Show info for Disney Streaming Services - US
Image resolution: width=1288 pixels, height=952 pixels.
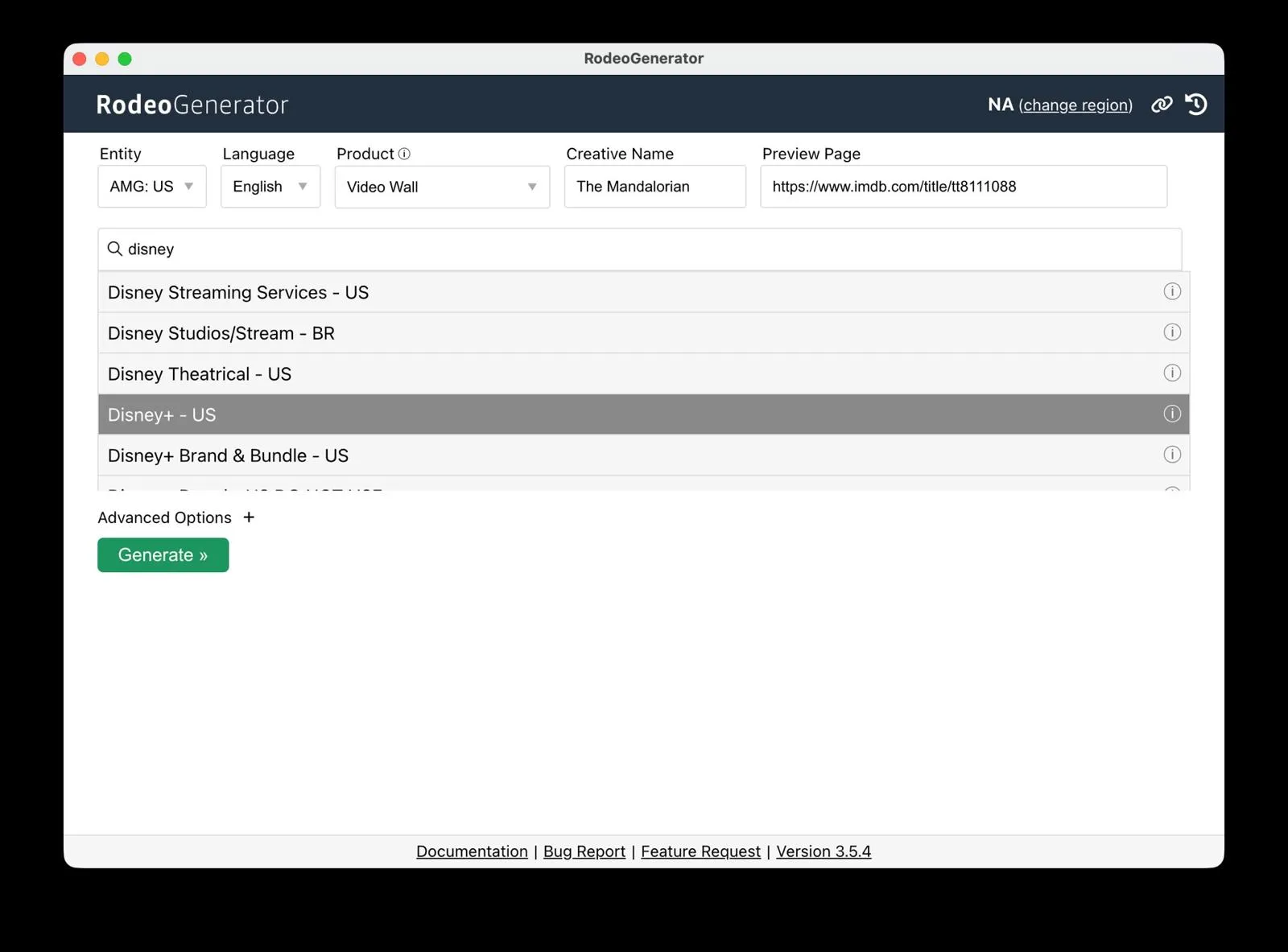coord(1172,291)
